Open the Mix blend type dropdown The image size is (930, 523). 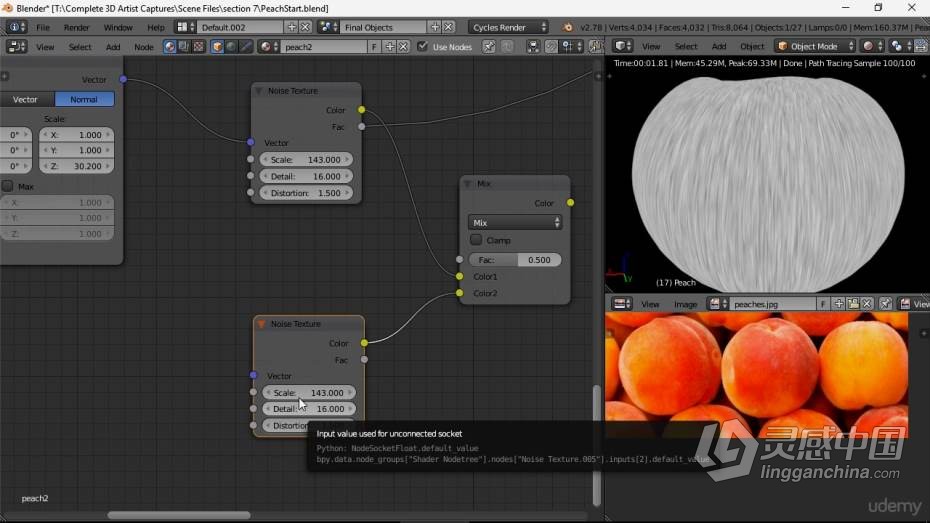point(515,222)
